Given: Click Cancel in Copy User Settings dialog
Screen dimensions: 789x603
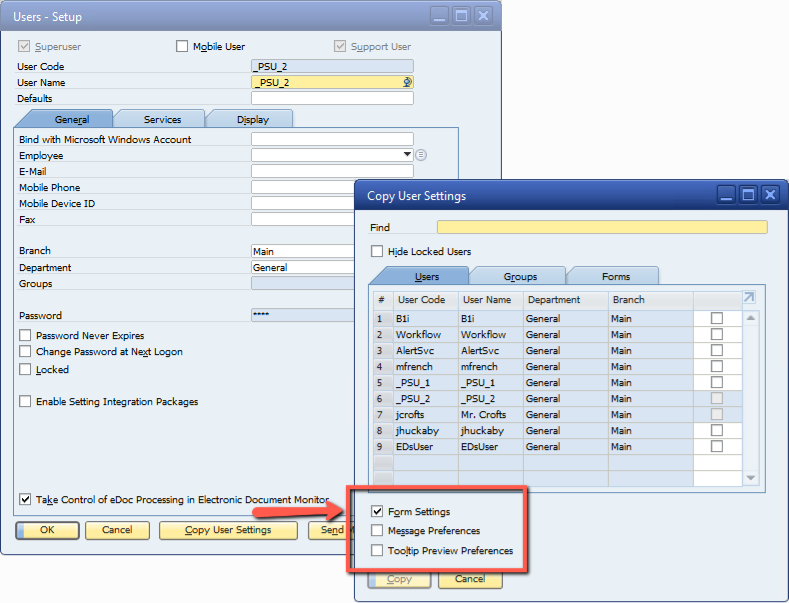Looking at the screenshot, I should coord(470,579).
